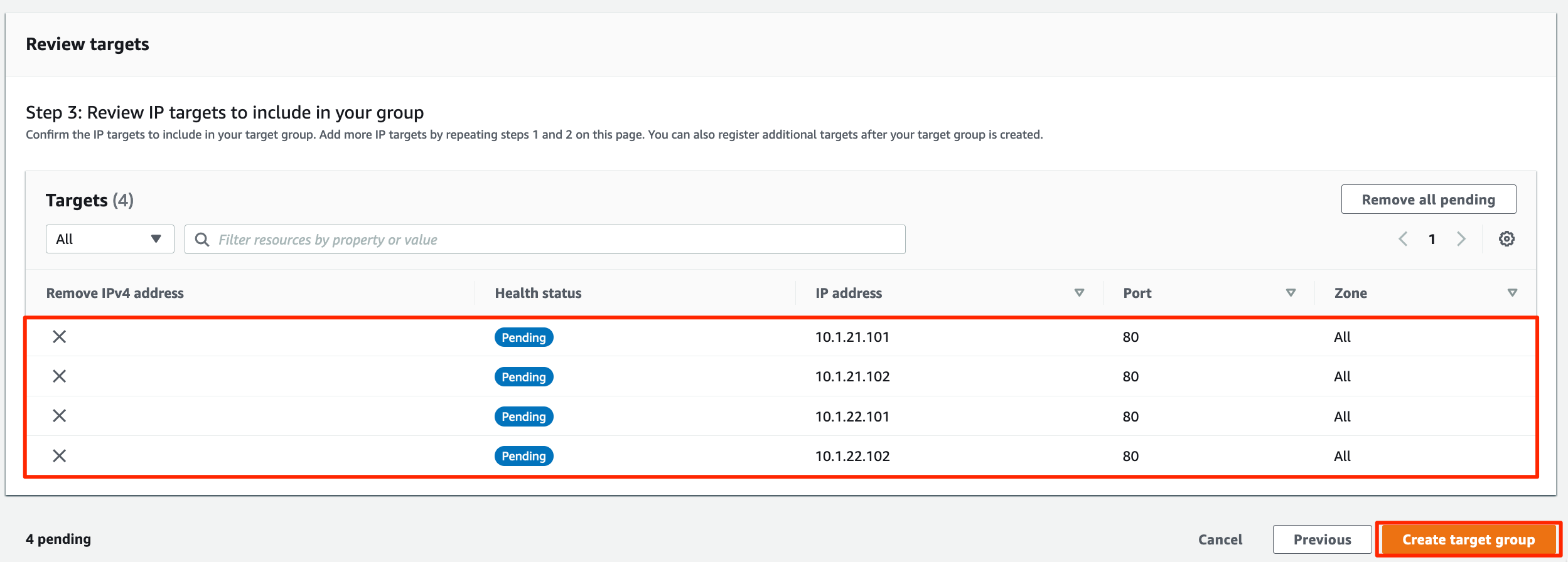This screenshot has height=562, width=1568.
Task: Sort by IP address column arrow
Action: pos(1080,293)
